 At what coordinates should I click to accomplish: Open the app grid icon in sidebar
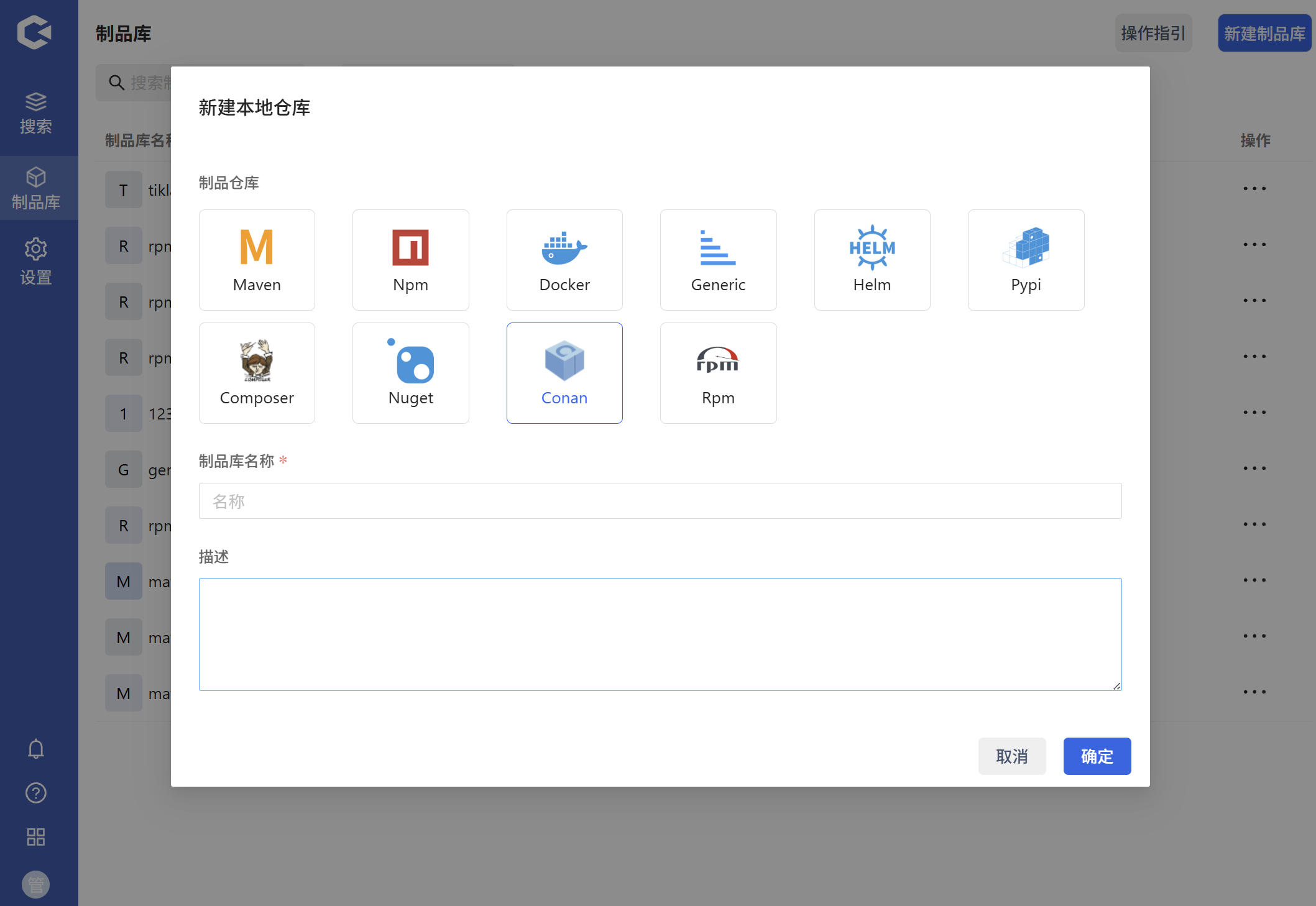click(x=36, y=837)
